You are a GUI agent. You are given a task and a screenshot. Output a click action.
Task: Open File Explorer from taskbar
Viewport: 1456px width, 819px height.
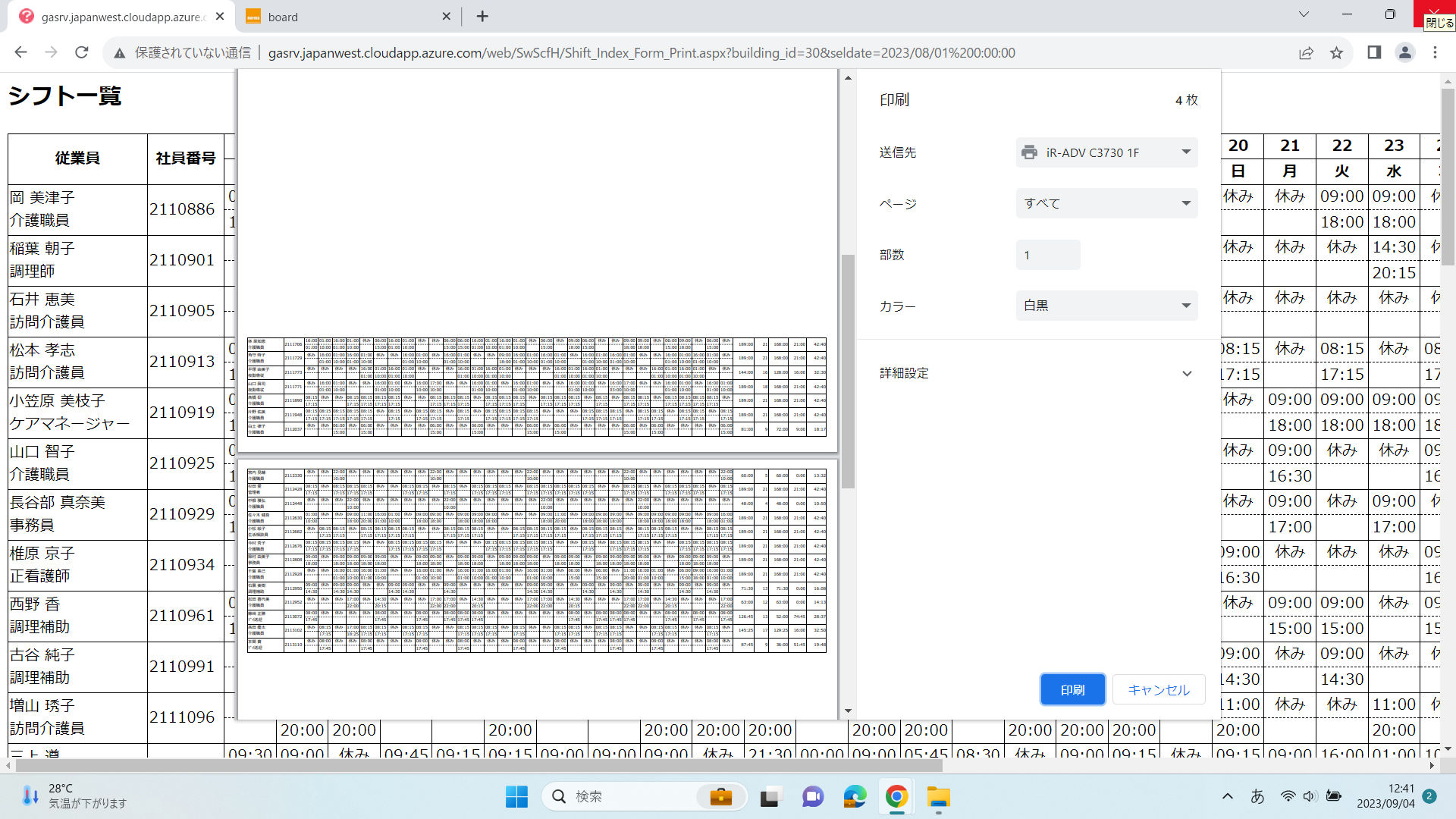click(938, 797)
